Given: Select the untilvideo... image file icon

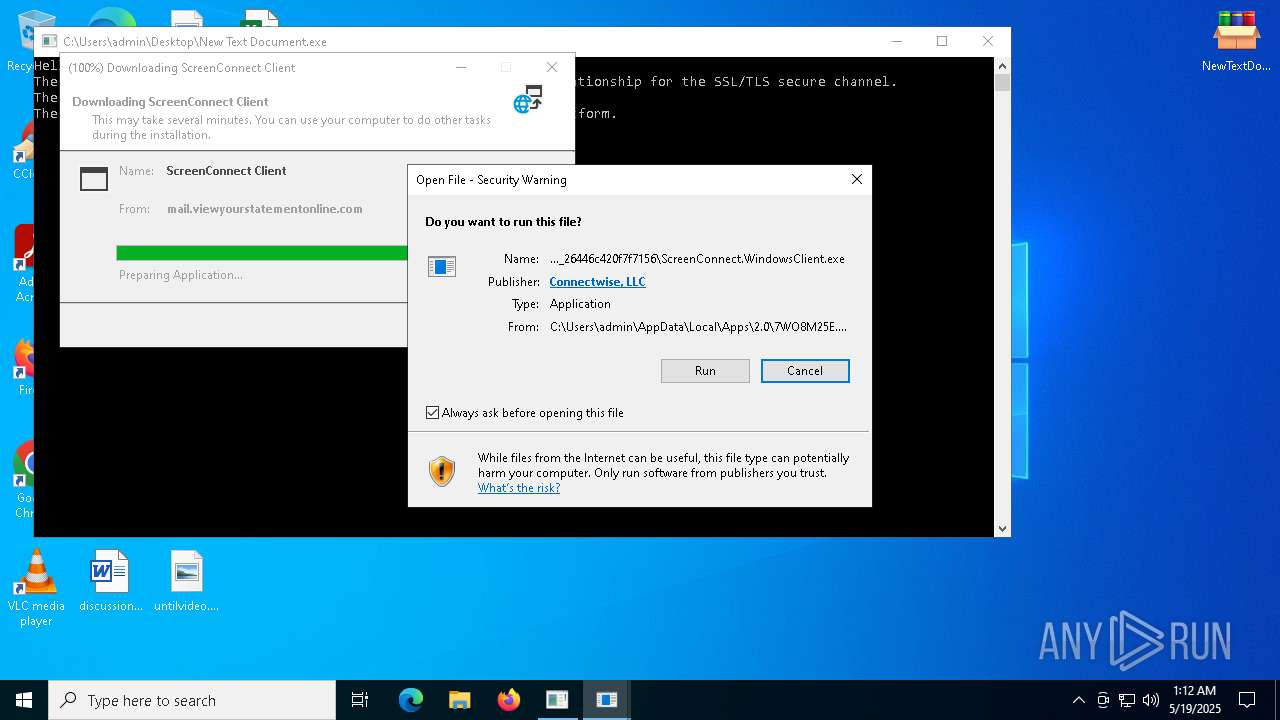Looking at the screenshot, I should click(187, 581).
